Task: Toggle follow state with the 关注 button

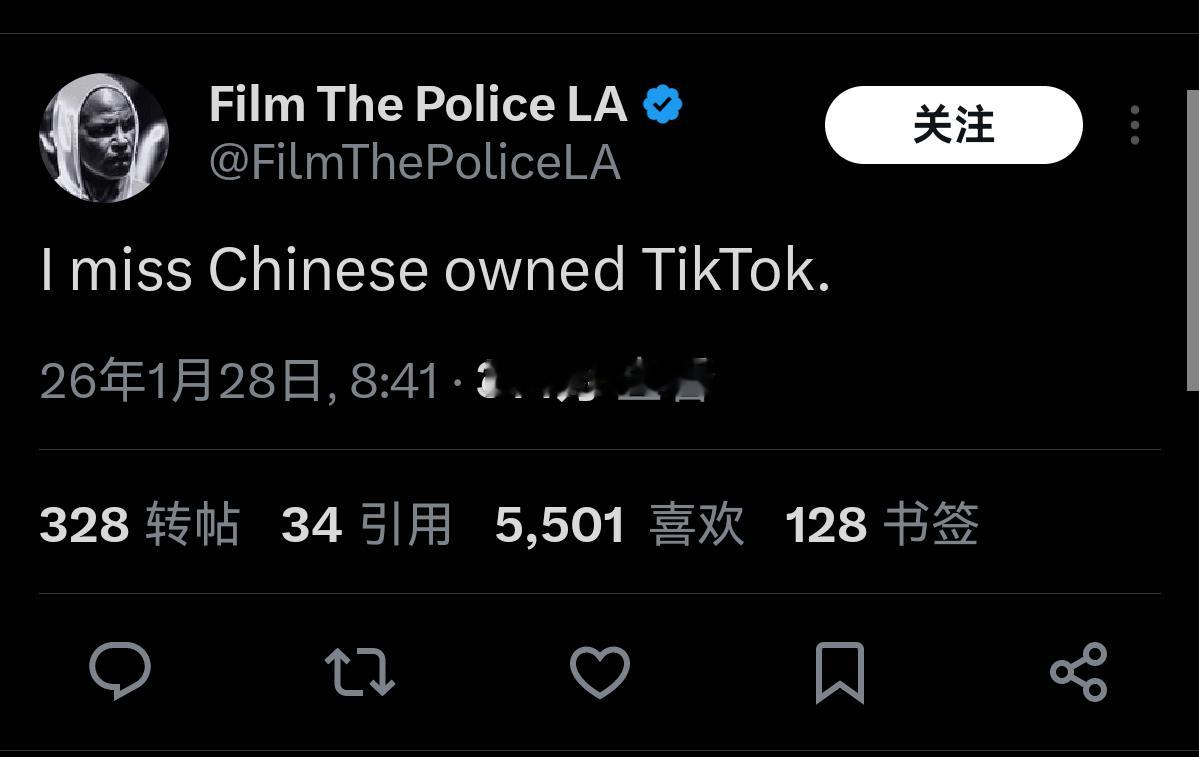Action: pyautogui.click(x=952, y=124)
